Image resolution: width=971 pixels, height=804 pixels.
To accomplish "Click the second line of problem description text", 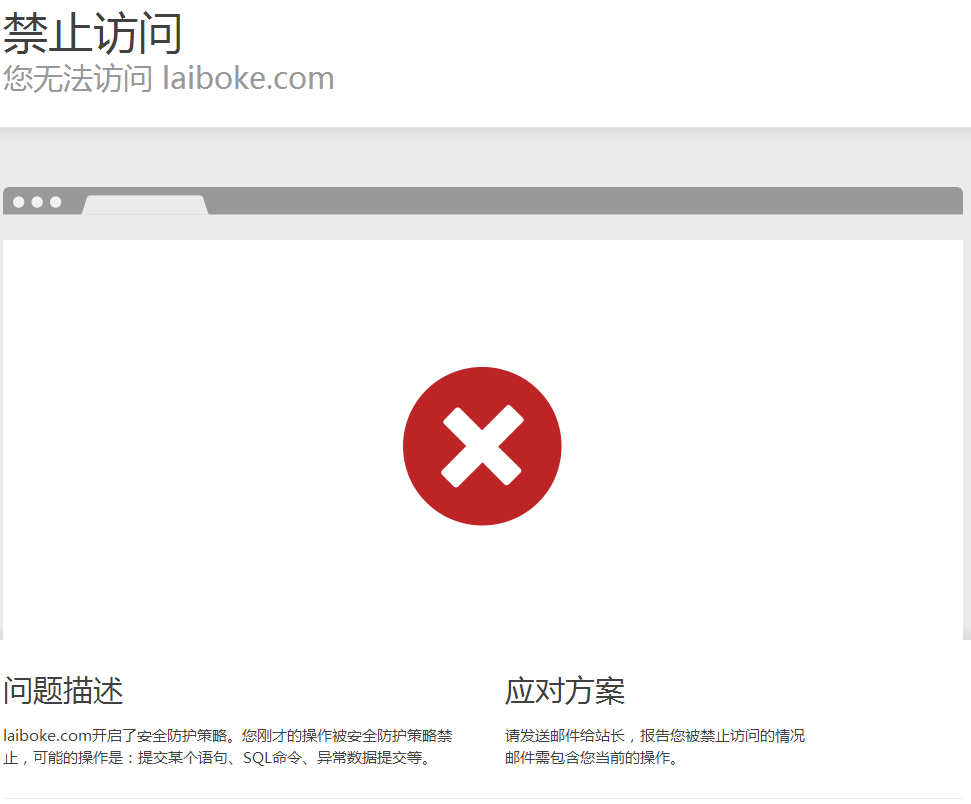I will (x=217, y=758).
